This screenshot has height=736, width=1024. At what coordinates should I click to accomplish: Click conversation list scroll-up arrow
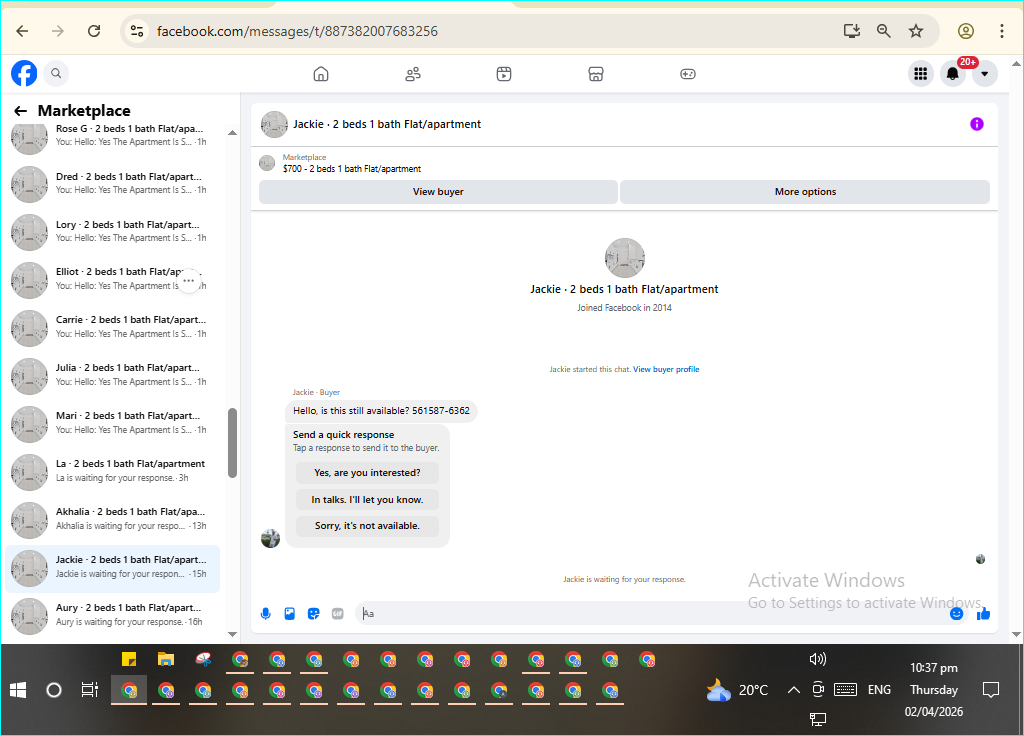pyautogui.click(x=232, y=133)
